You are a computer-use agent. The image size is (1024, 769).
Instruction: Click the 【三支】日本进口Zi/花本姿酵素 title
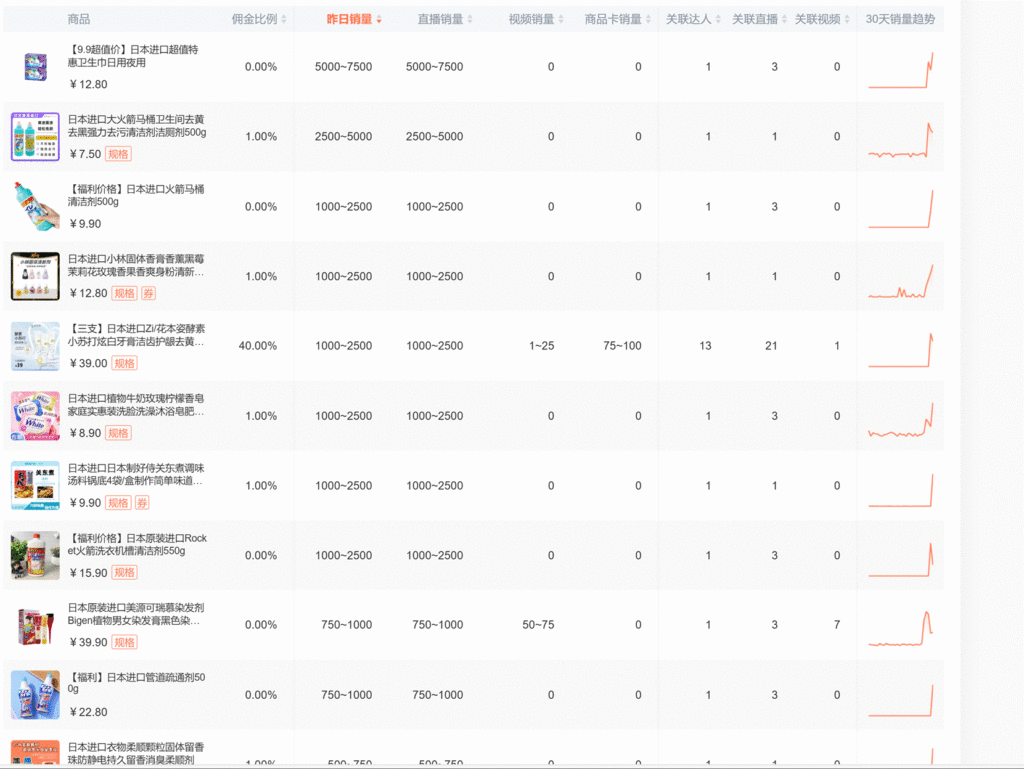coord(136,335)
